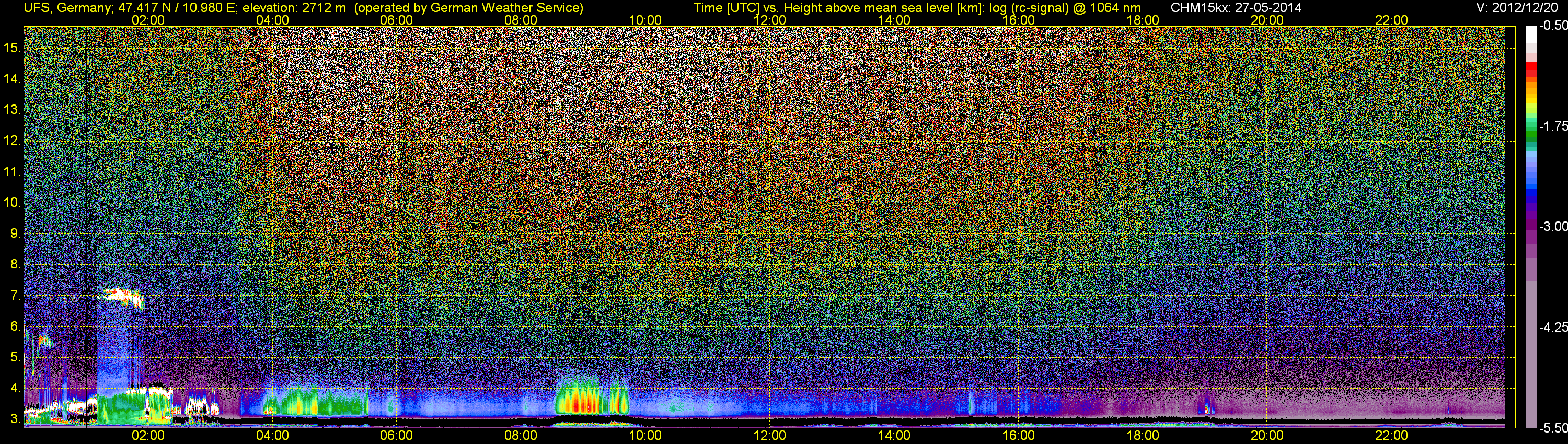Viewport: 1568px width, 444px height.
Task: Click the color scale value "-0.50"
Action: [1553, 26]
